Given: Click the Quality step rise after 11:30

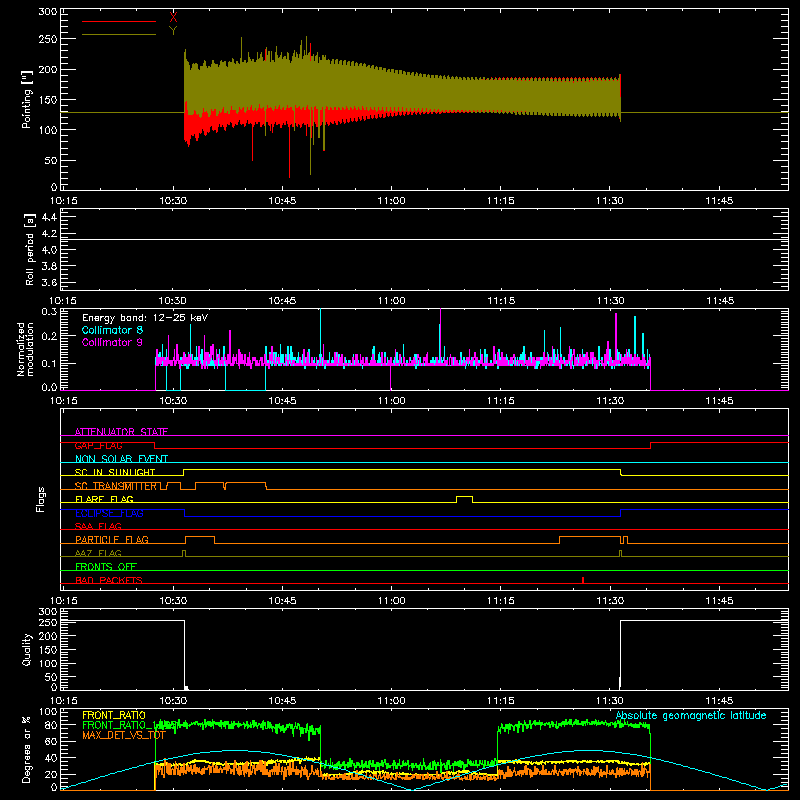Looking at the screenshot, I should [620, 654].
